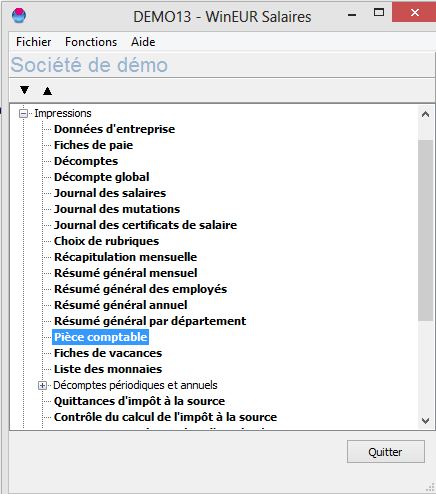Click the scrollbar up arrow
This screenshot has width=436, height=494.
(425, 114)
